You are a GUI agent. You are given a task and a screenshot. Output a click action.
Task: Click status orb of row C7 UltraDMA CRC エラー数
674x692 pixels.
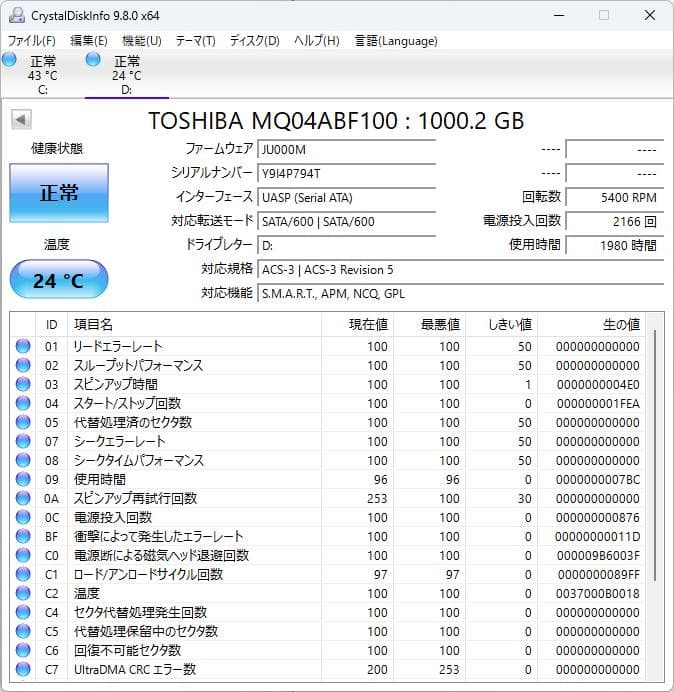pos(23,669)
